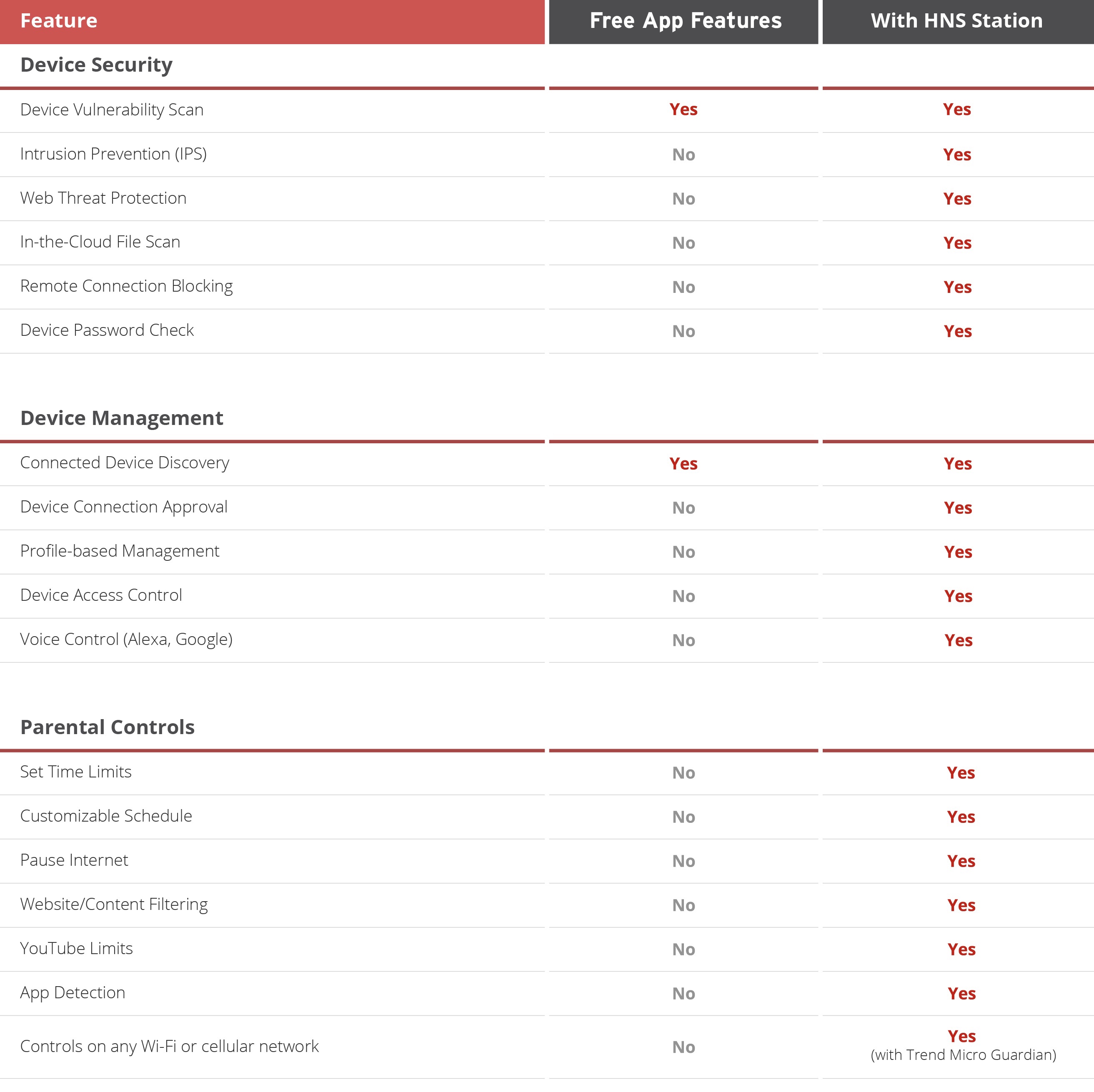Click the "Feature" column header
This screenshot has width=1094, height=1092.
point(59,21)
